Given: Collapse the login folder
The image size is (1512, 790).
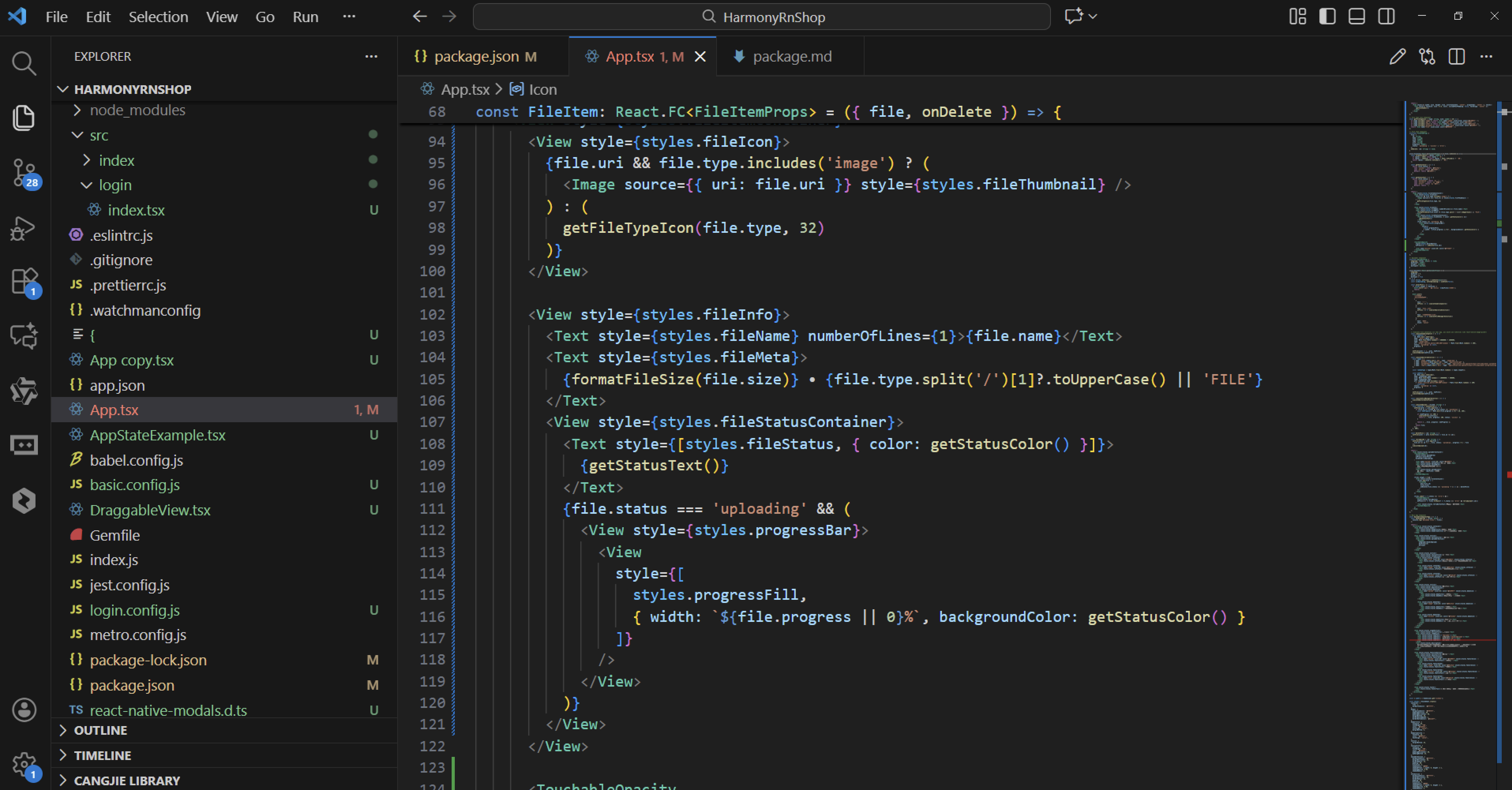Looking at the screenshot, I should click(x=115, y=185).
